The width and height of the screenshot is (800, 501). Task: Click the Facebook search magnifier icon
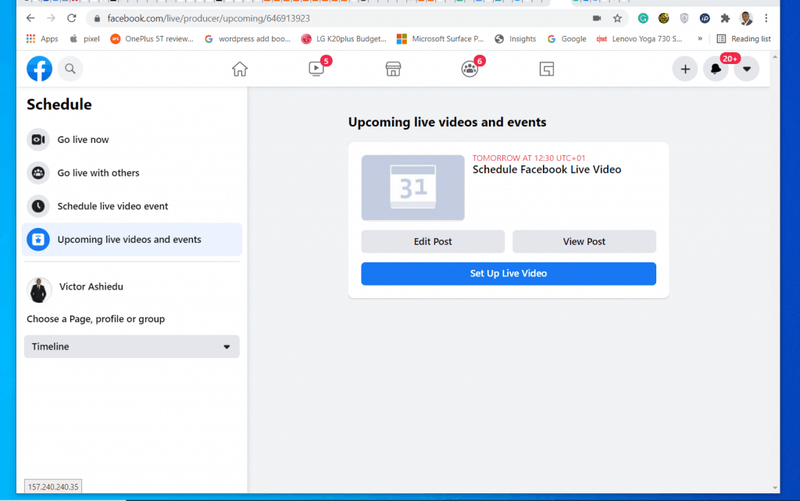70,68
